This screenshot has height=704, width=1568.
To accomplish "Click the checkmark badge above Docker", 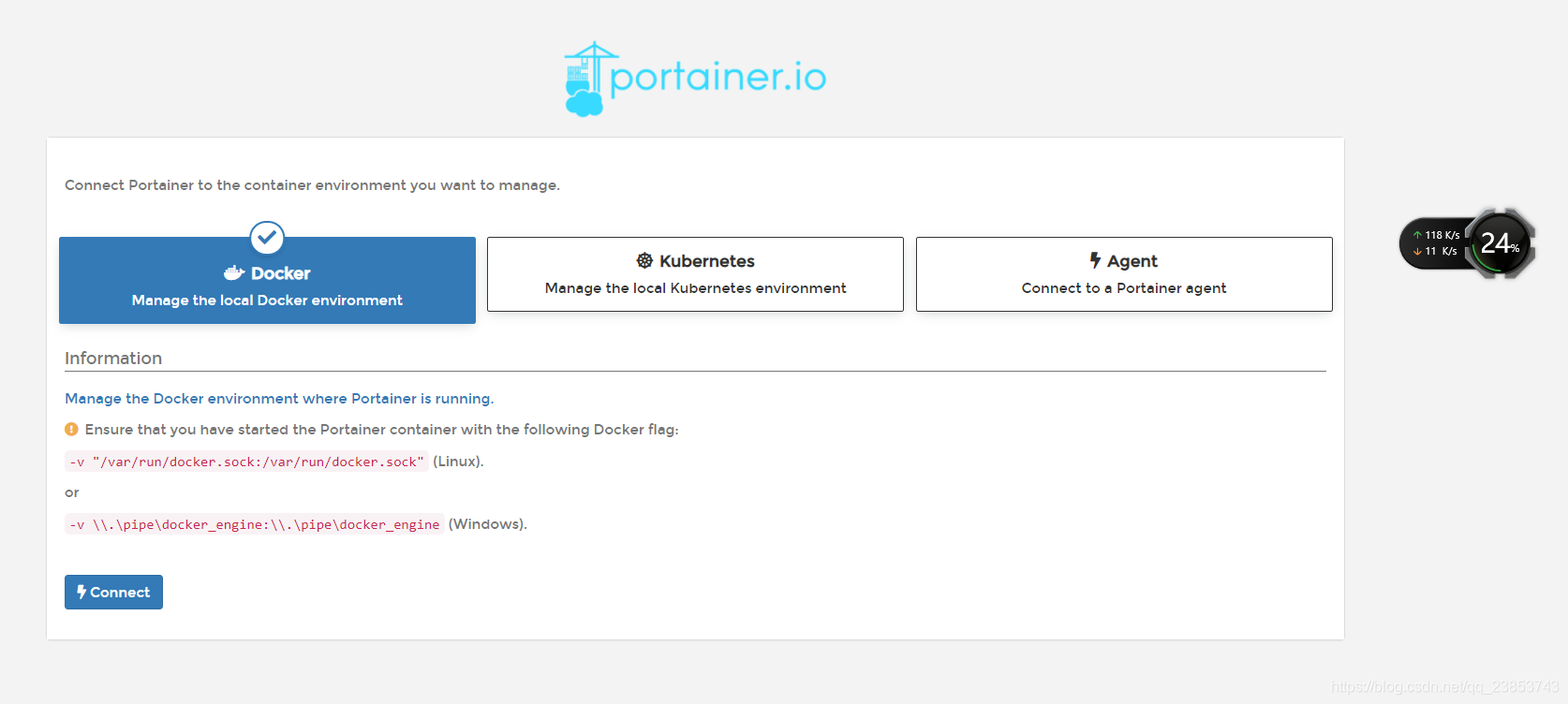I will click(267, 238).
